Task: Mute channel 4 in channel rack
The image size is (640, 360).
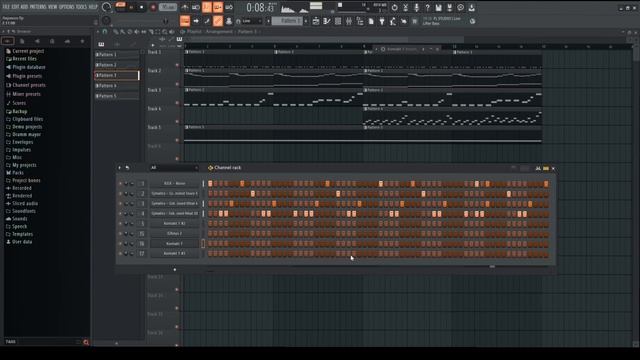Action: 120,213
